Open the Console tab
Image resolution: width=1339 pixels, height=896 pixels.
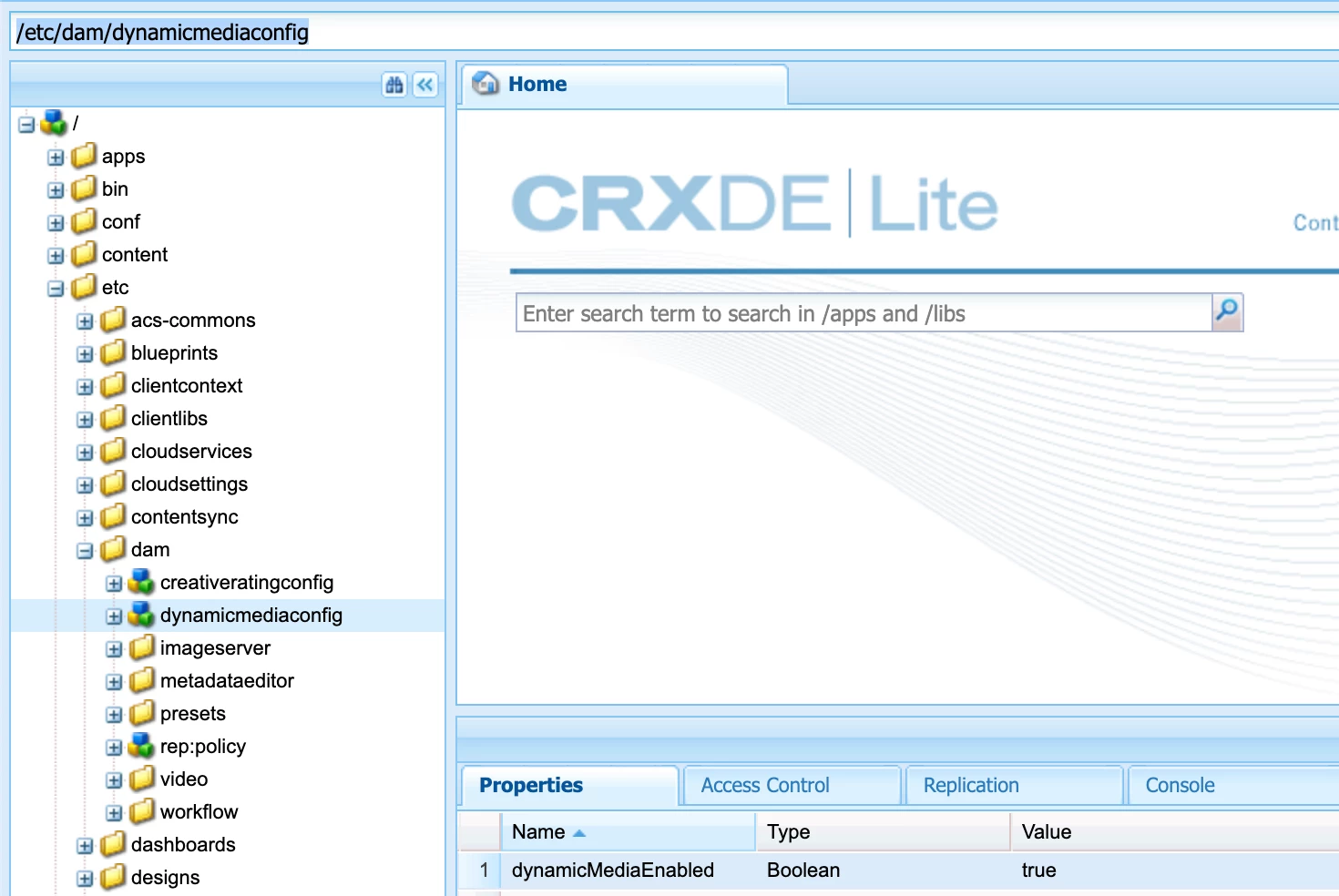tap(1234, 785)
